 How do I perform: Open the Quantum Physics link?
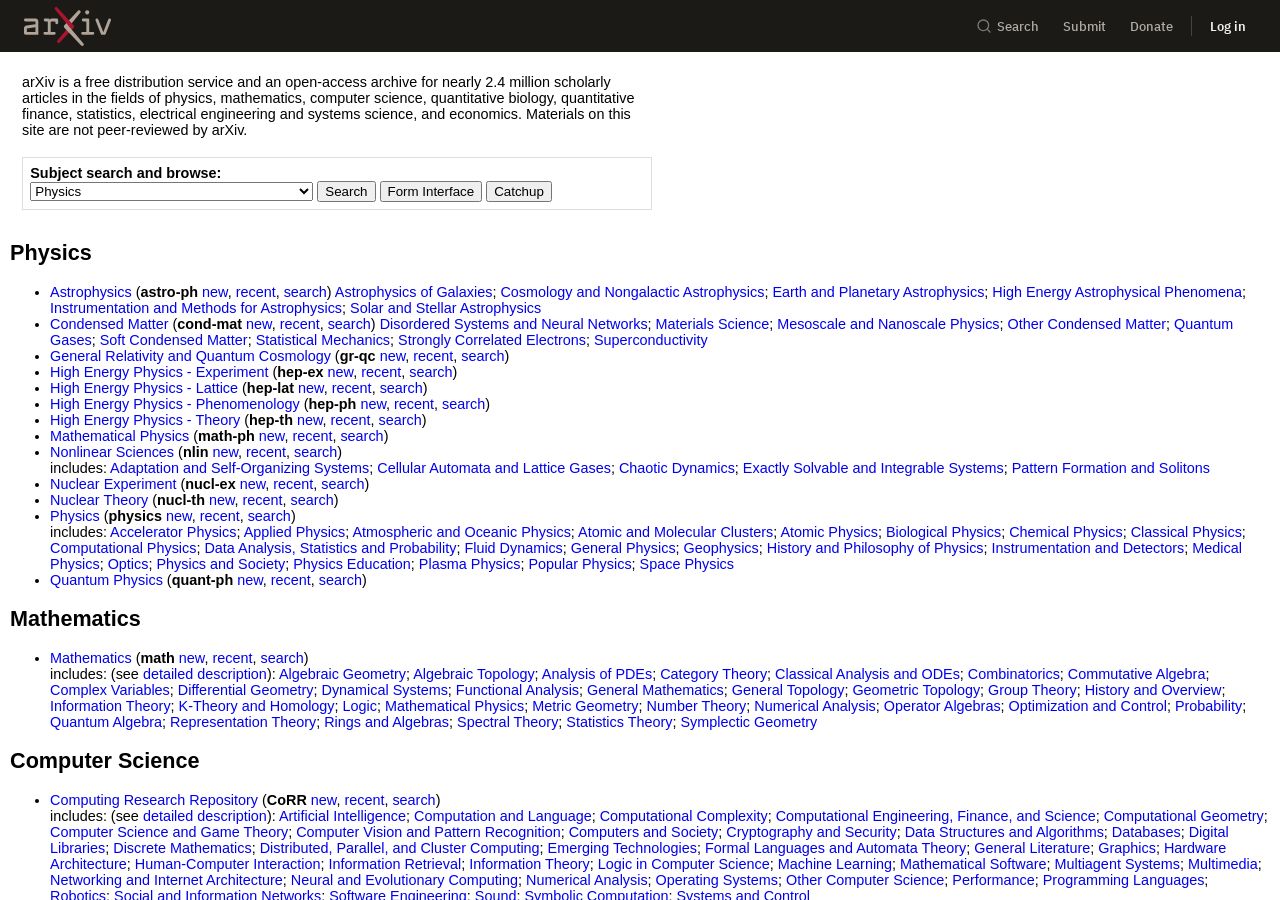click(x=106, y=580)
